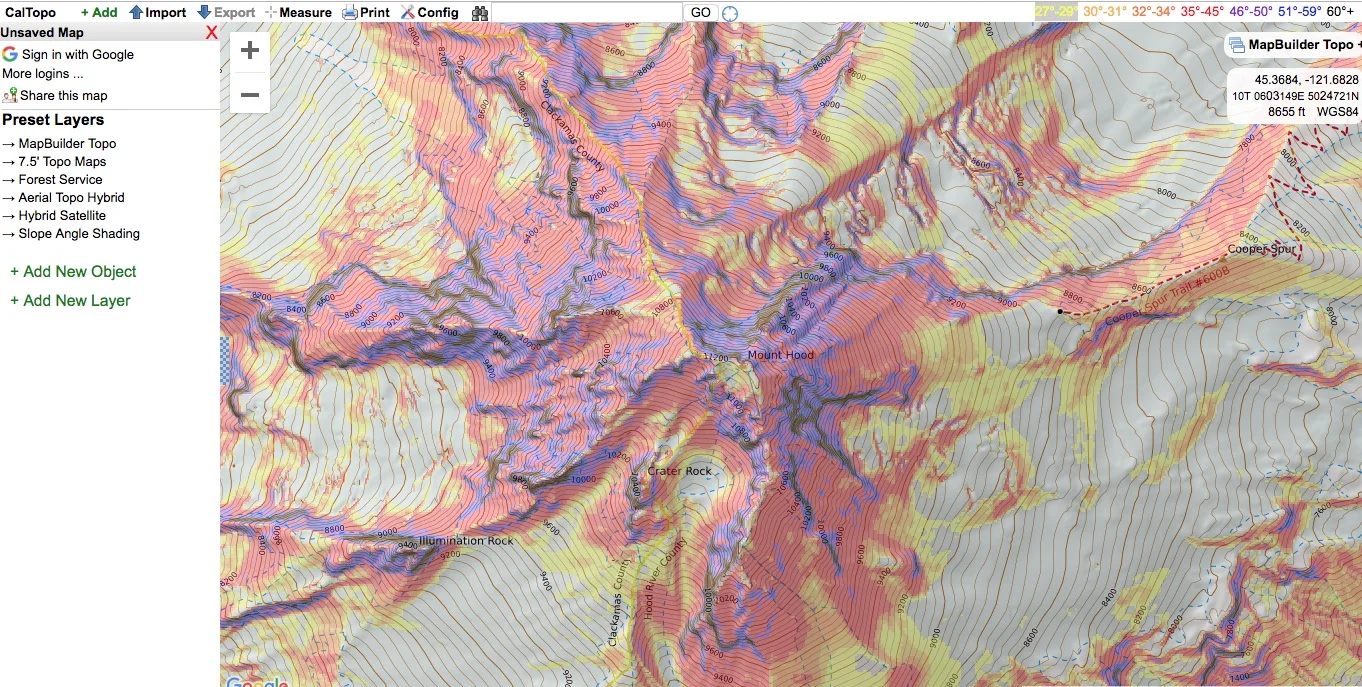The width and height of the screenshot is (1362, 687).
Task: Click the map search input field
Action: pyautogui.click(x=587, y=13)
